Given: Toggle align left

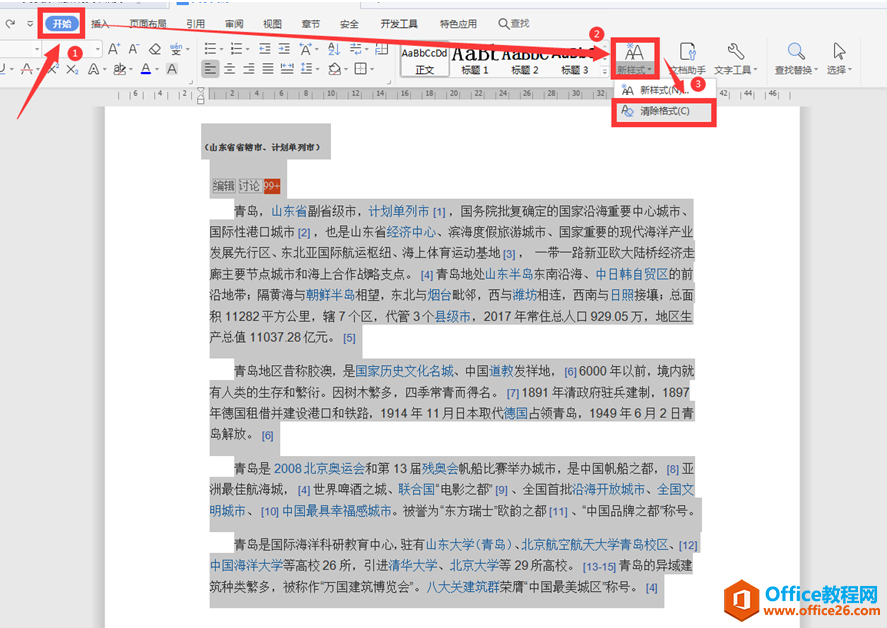Looking at the screenshot, I should [210, 69].
